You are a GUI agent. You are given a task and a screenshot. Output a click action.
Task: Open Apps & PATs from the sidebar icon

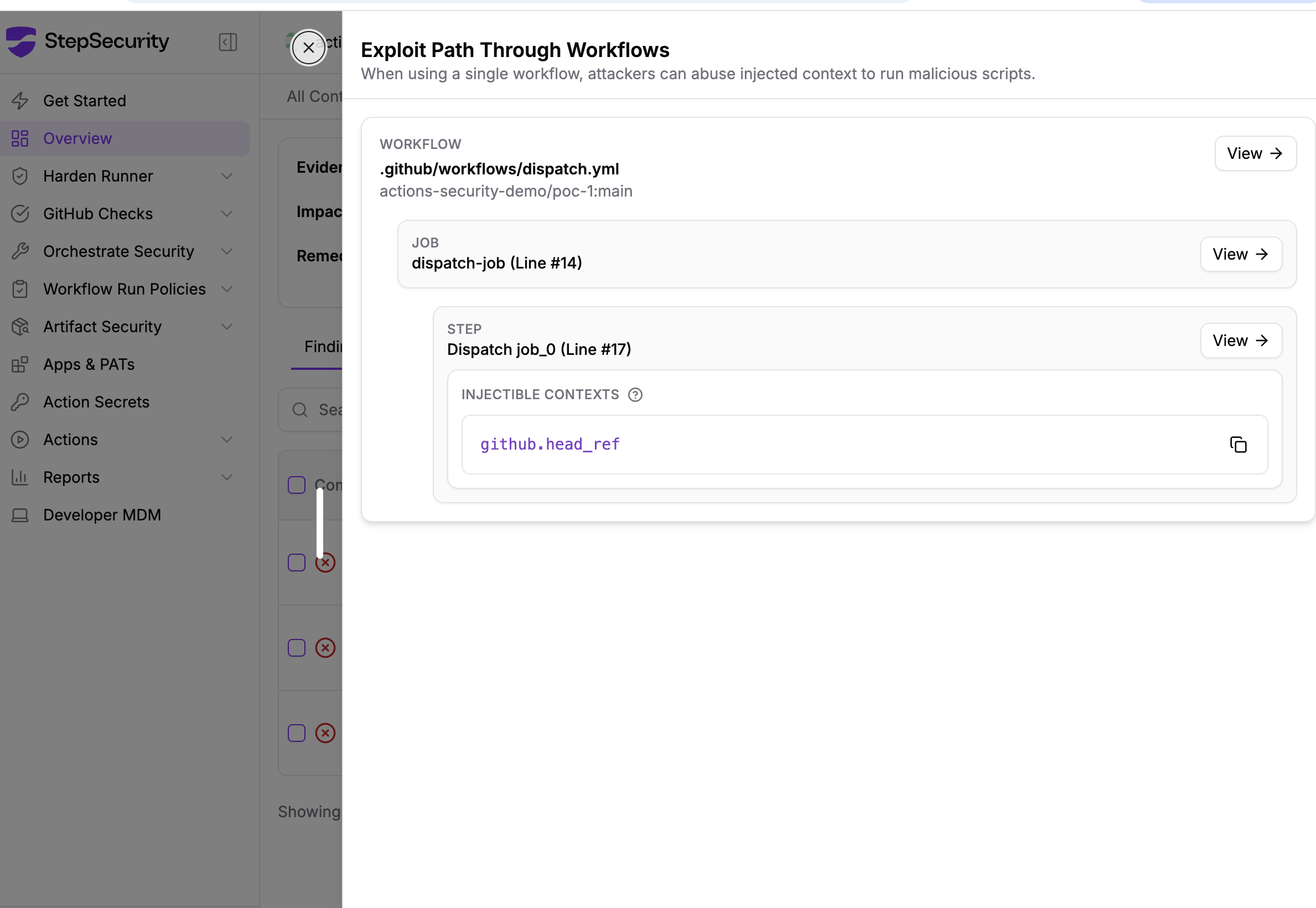[x=20, y=365]
